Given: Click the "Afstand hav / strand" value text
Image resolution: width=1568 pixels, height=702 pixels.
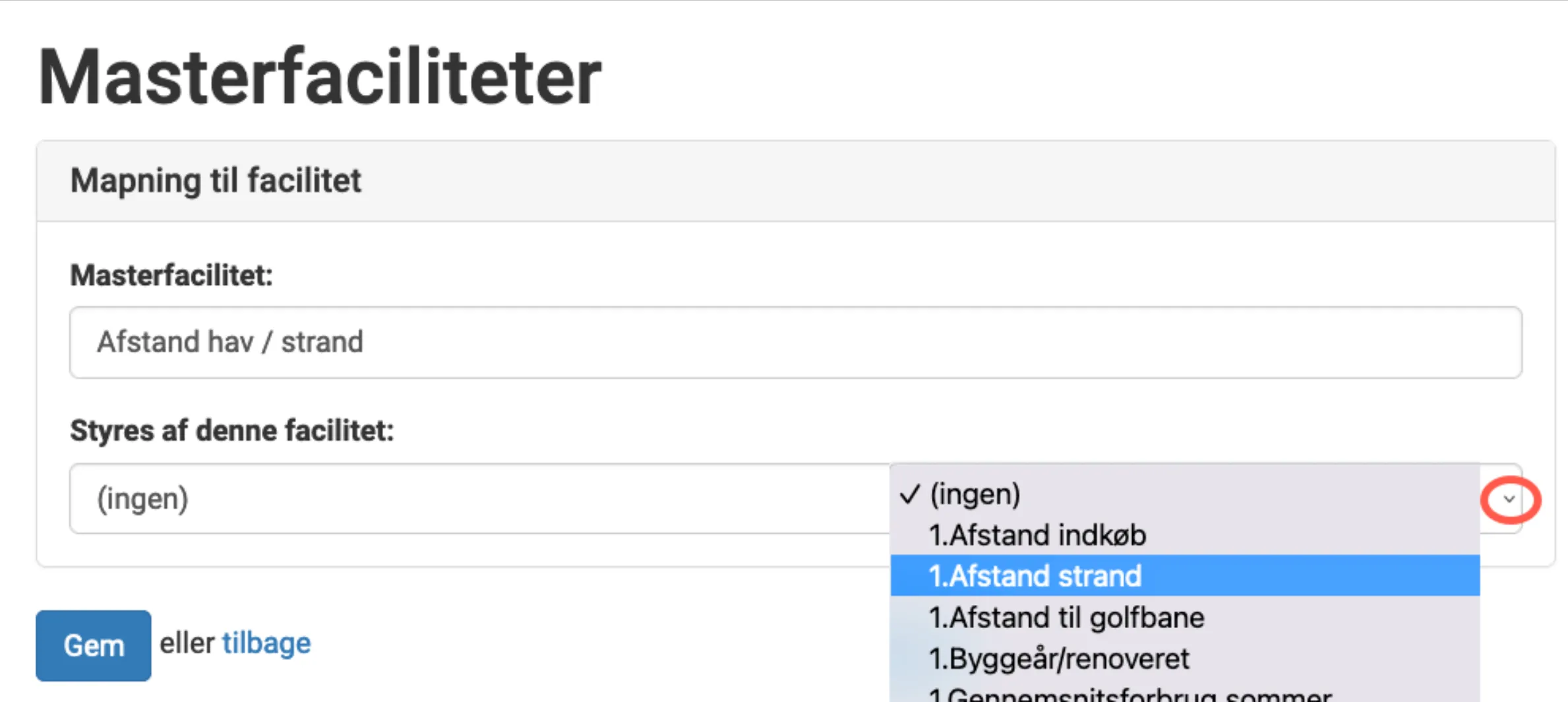Looking at the screenshot, I should tap(230, 342).
